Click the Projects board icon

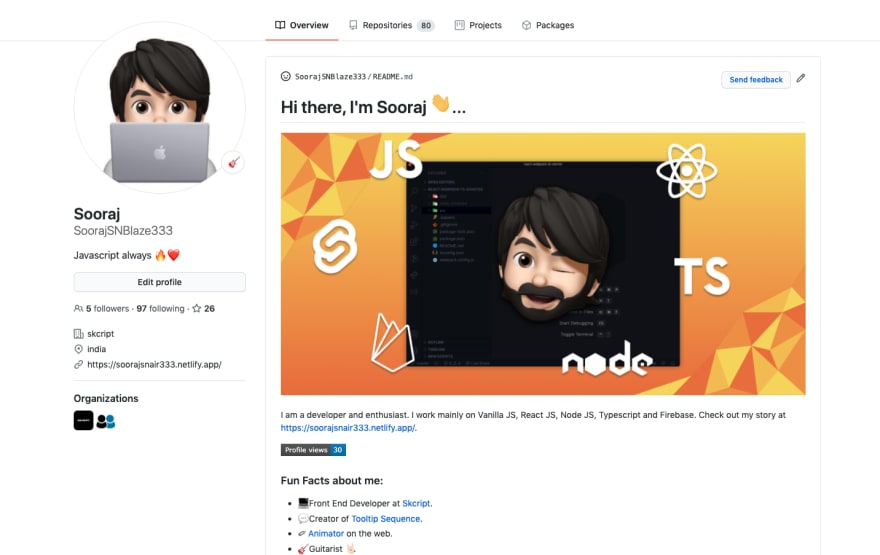[459, 25]
